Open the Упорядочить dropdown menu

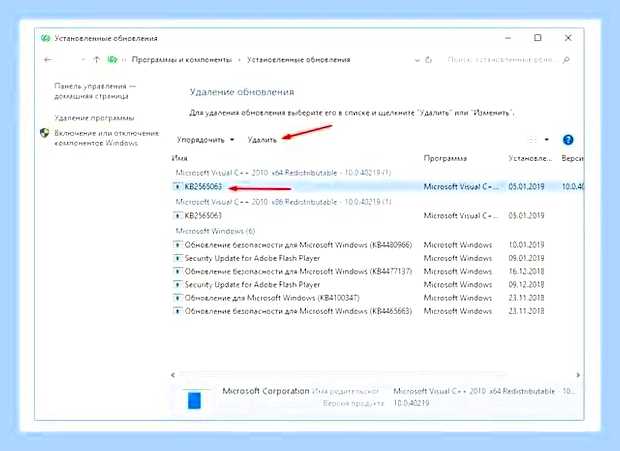click(205, 140)
